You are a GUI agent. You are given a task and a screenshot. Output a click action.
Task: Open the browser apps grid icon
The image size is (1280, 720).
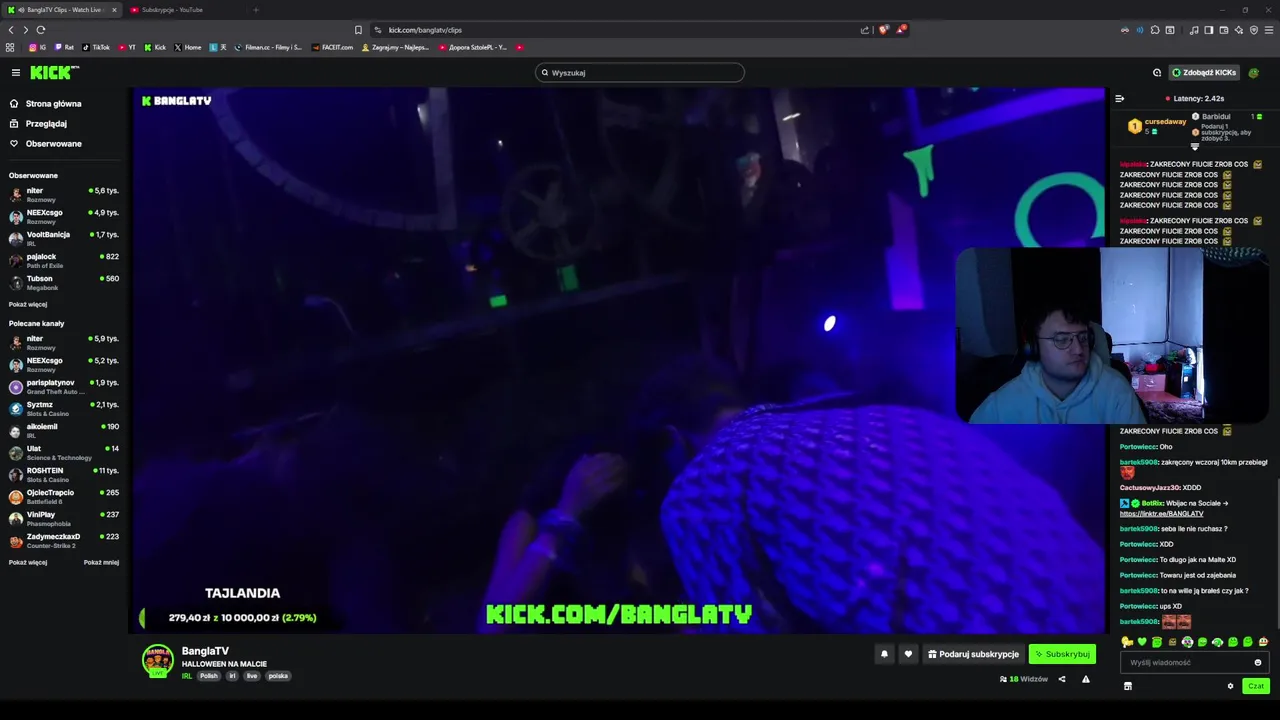[x=10, y=47]
